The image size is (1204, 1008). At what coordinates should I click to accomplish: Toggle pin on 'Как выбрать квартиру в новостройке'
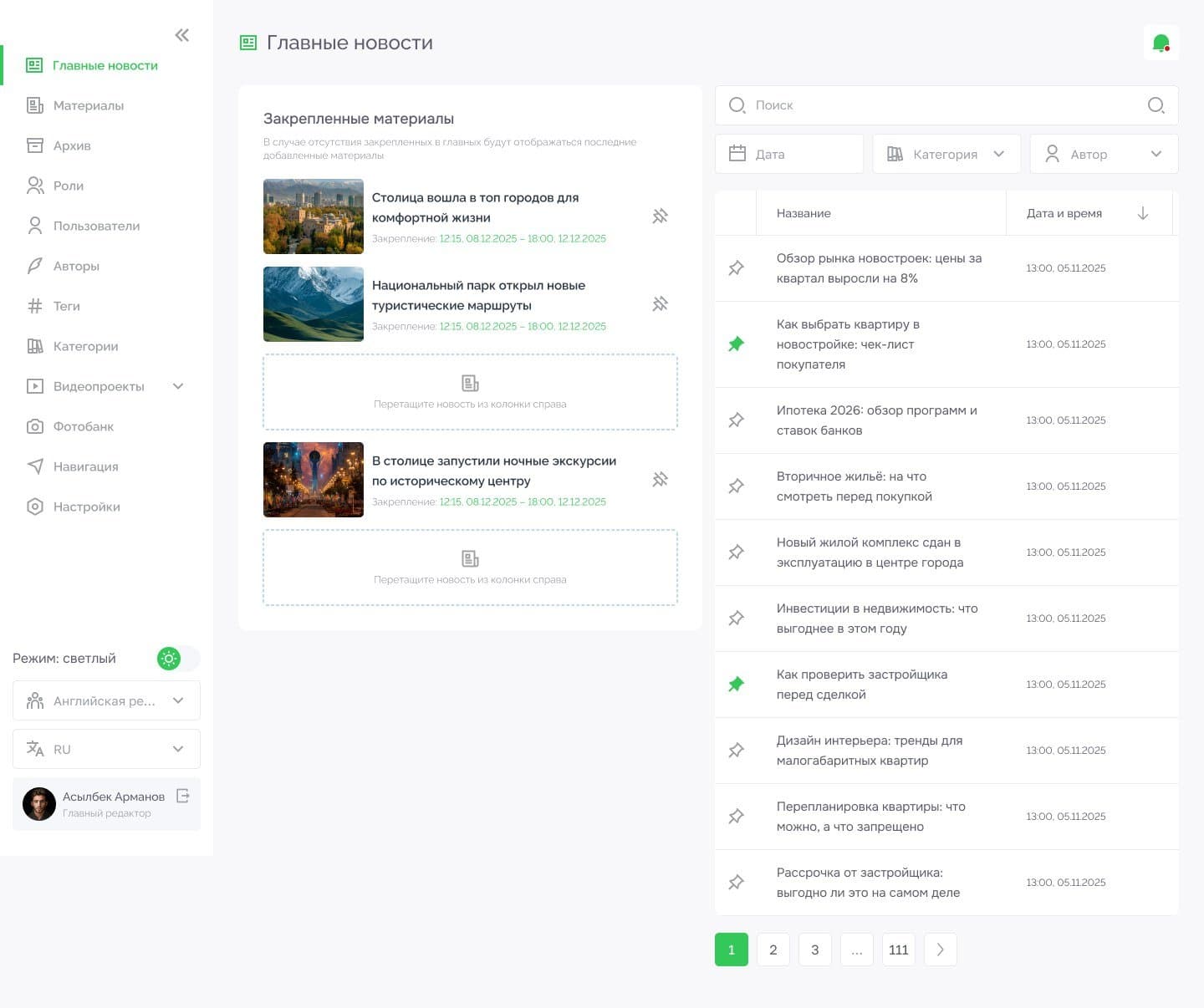pos(736,344)
